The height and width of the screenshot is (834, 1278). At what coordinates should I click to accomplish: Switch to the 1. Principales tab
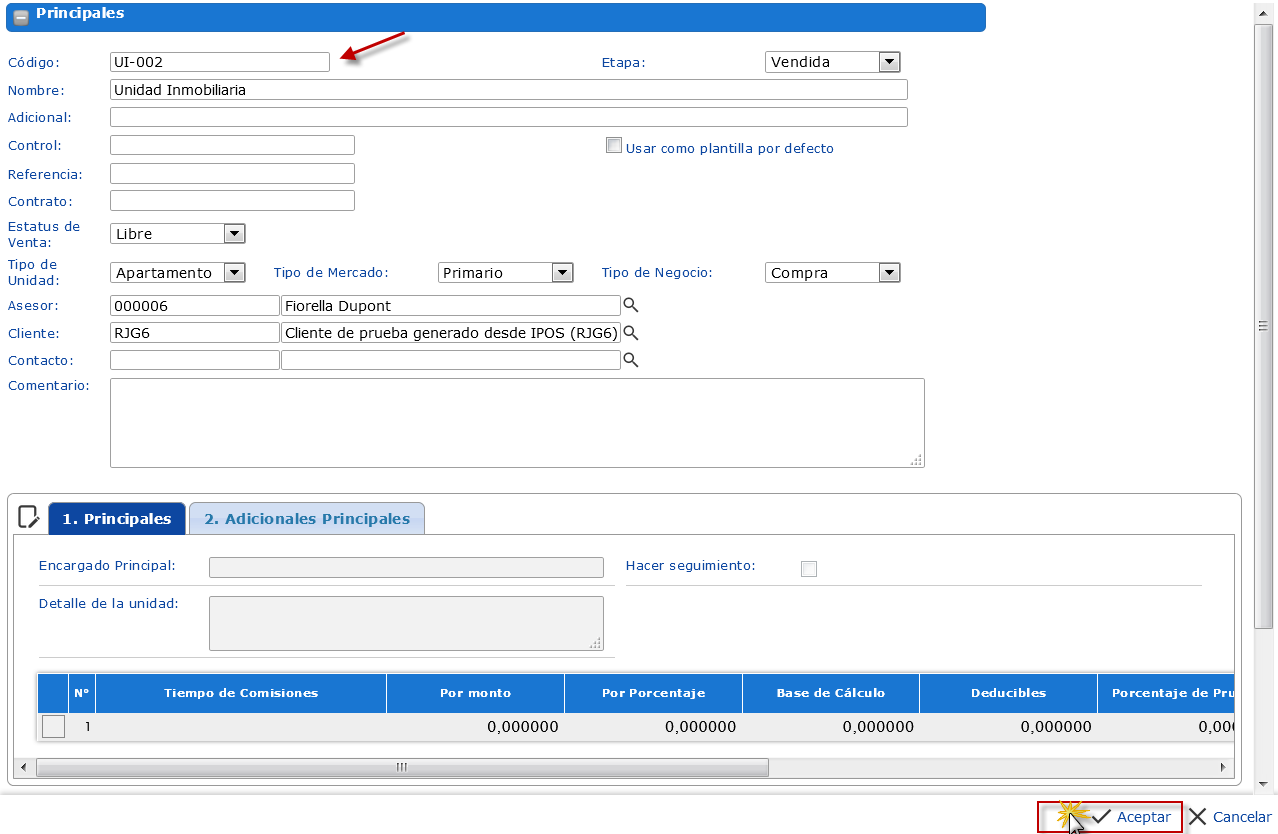117,519
